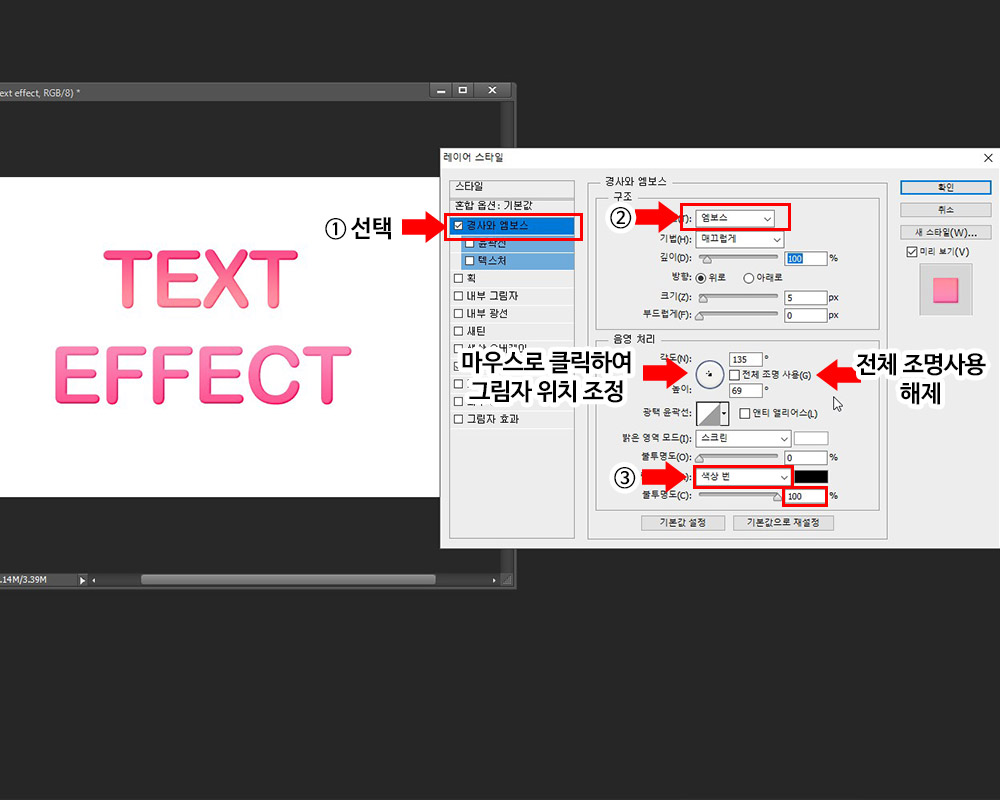
Task: Click the 부드럽게 value field showing 0
Action: [805, 315]
